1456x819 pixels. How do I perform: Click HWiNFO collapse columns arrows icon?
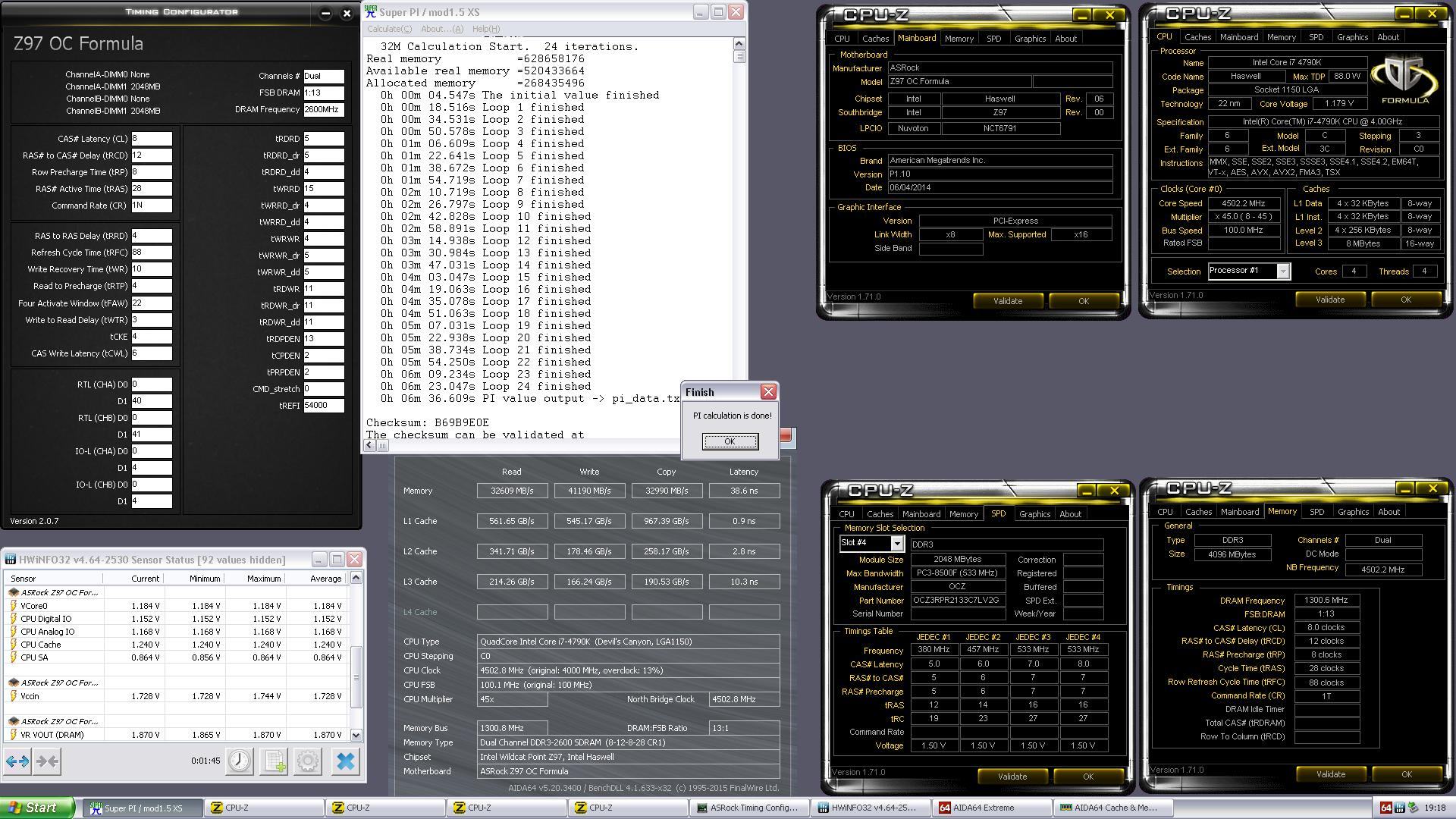tap(47, 761)
